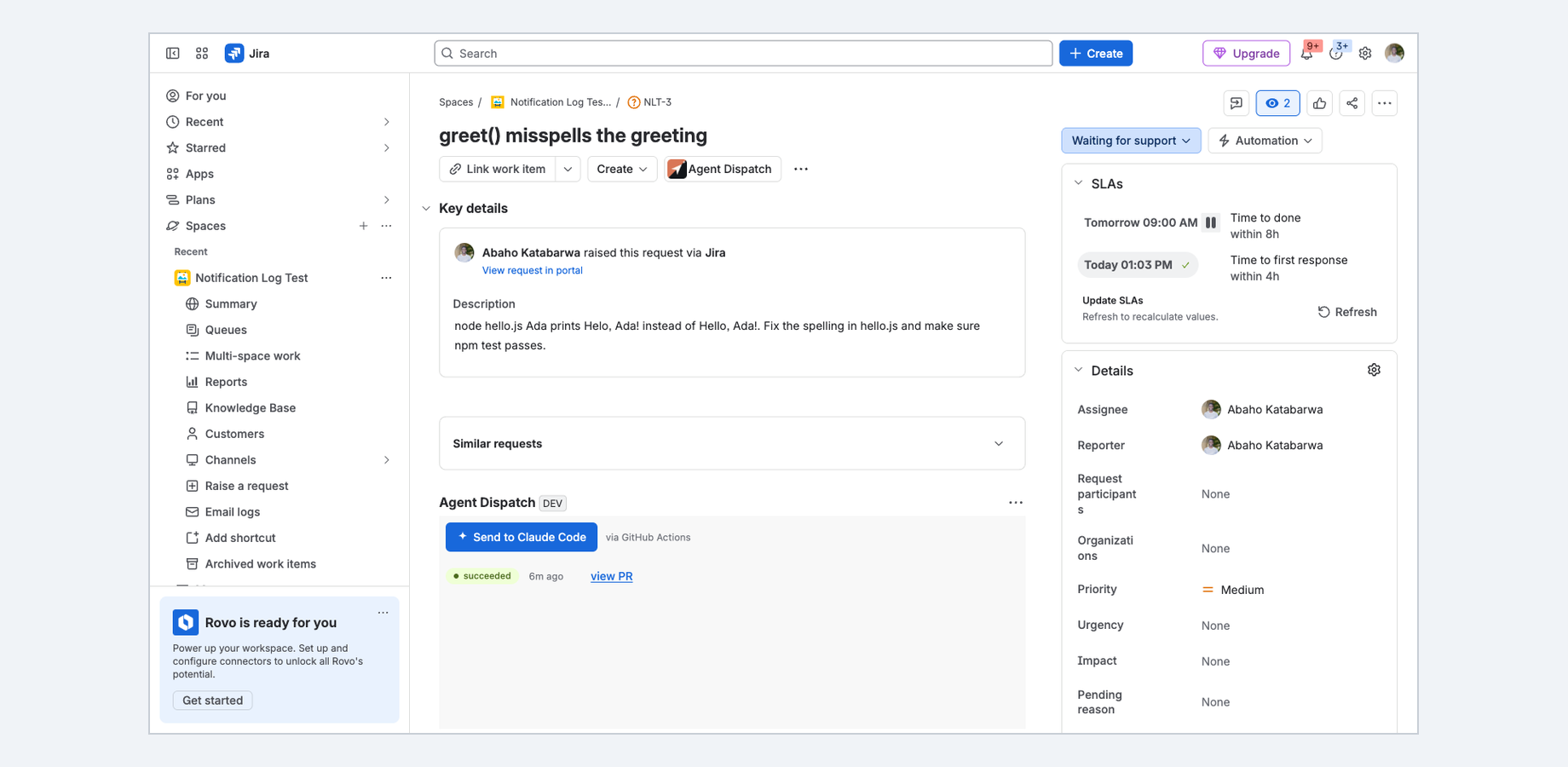Image resolution: width=1568 pixels, height=767 pixels.
Task: Open the Automation dropdown
Action: click(1265, 141)
